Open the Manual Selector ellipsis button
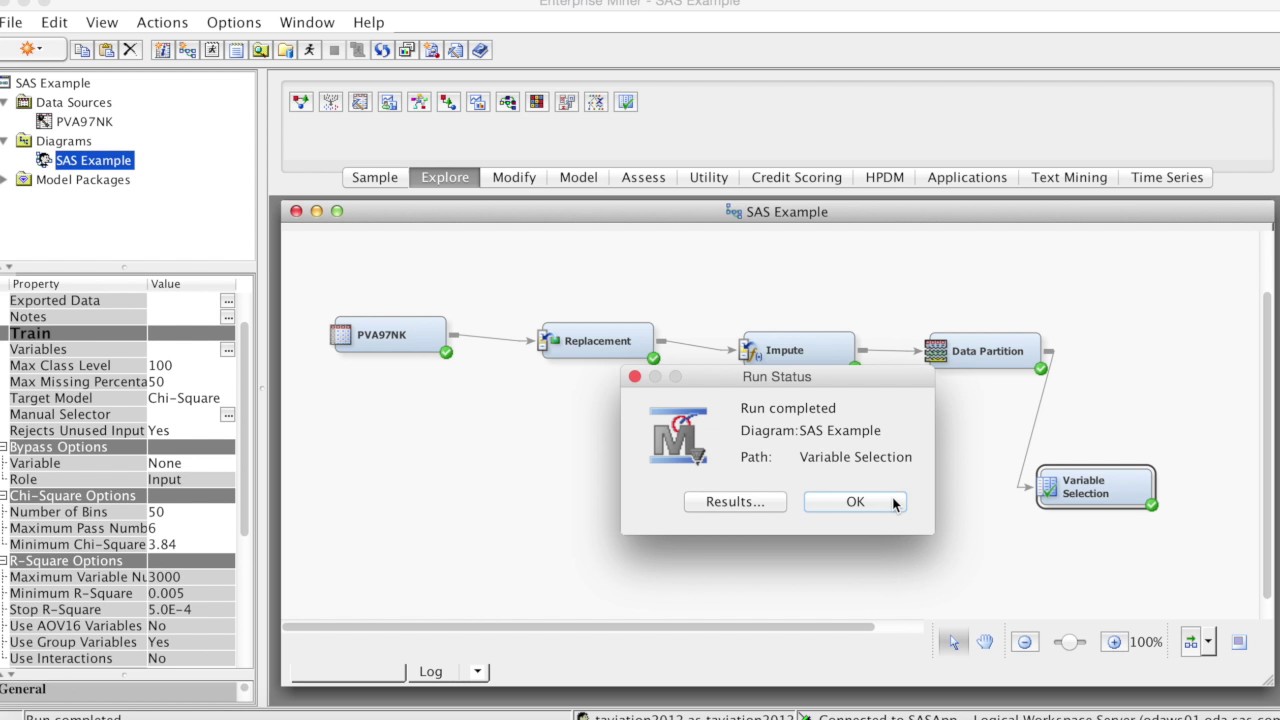Screen dimensions: 1280x720 click(228, 415)
